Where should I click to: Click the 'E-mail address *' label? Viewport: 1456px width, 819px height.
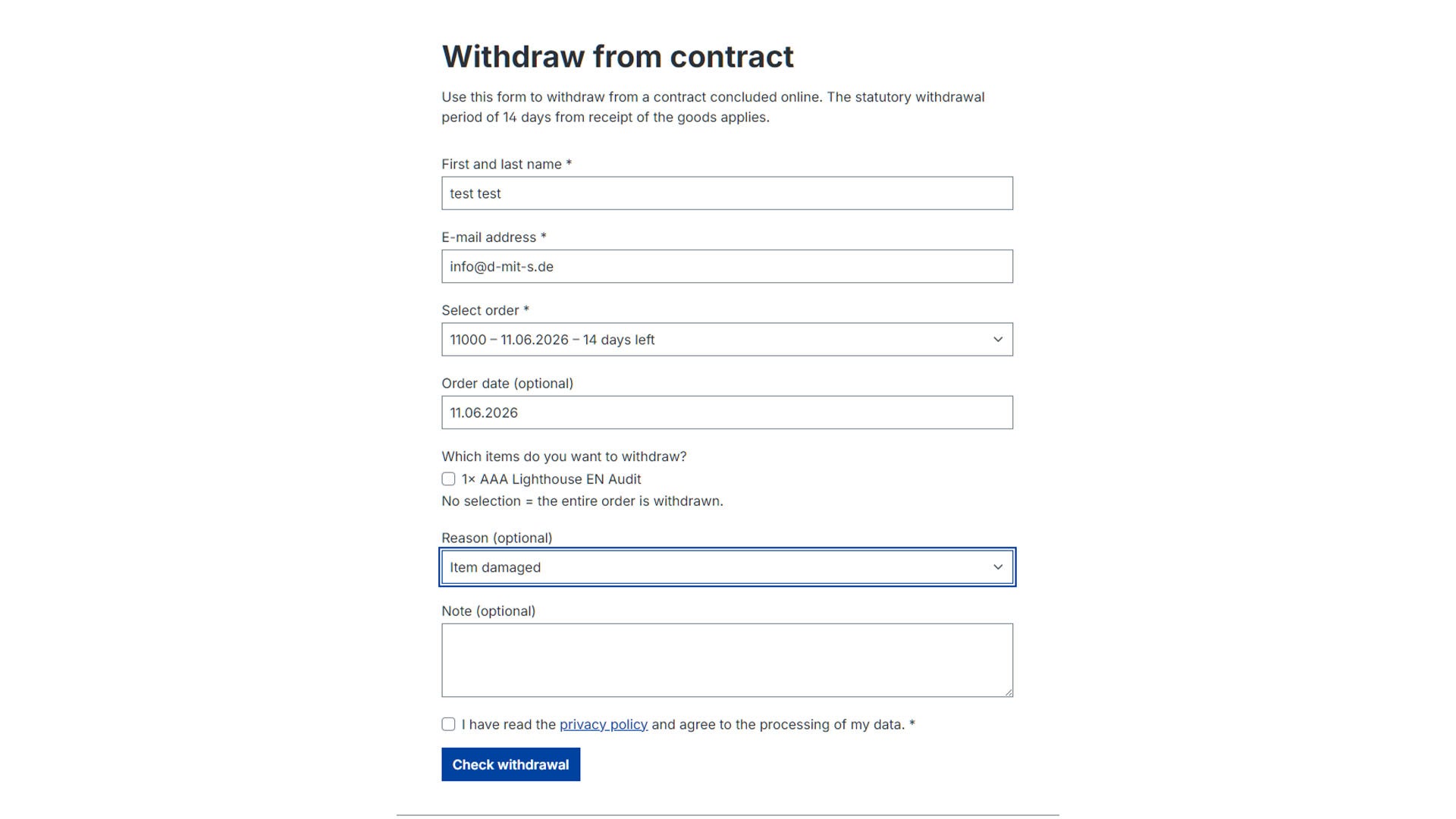point(494,237)
